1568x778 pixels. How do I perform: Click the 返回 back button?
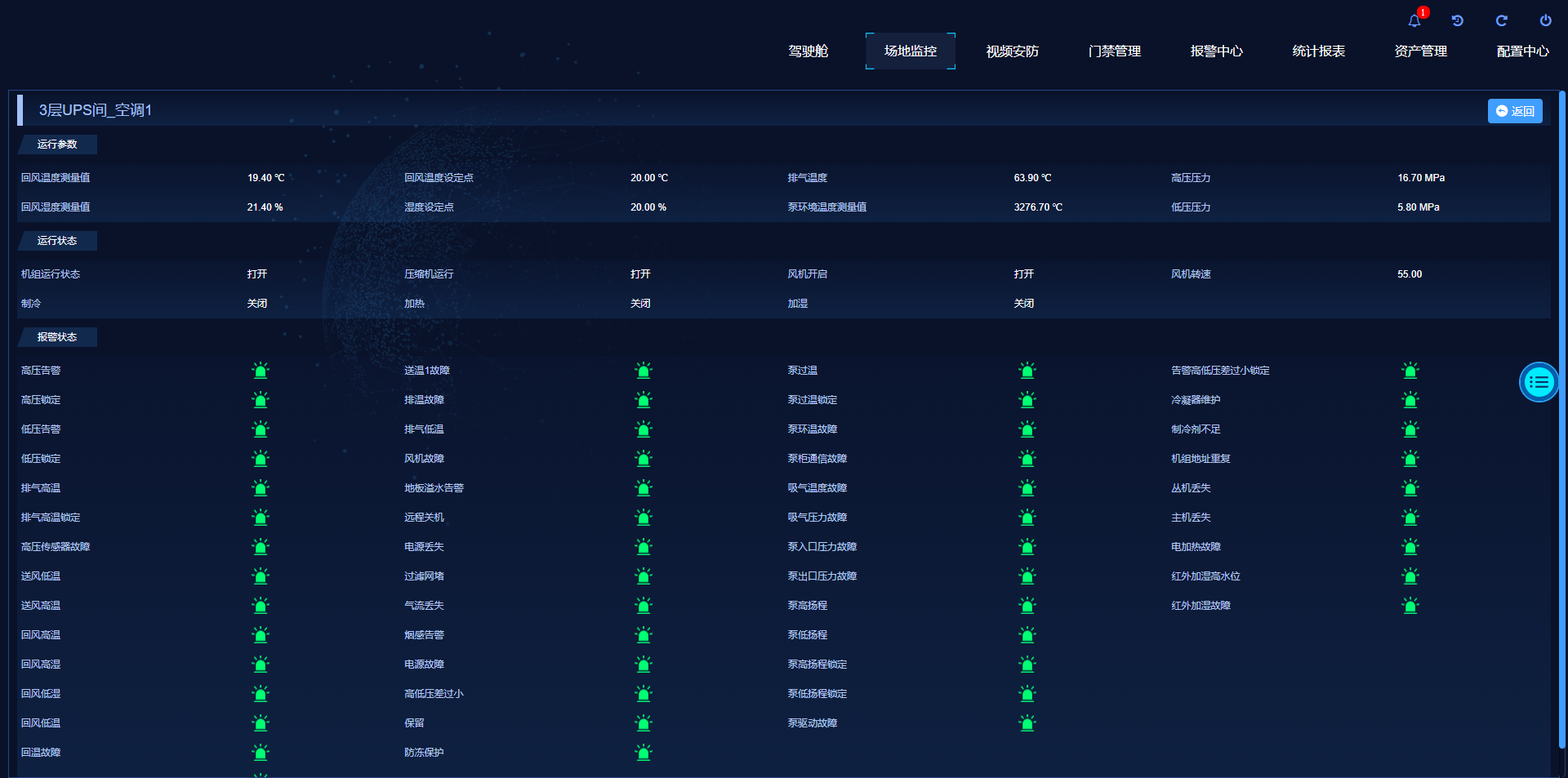[1515, 111]
